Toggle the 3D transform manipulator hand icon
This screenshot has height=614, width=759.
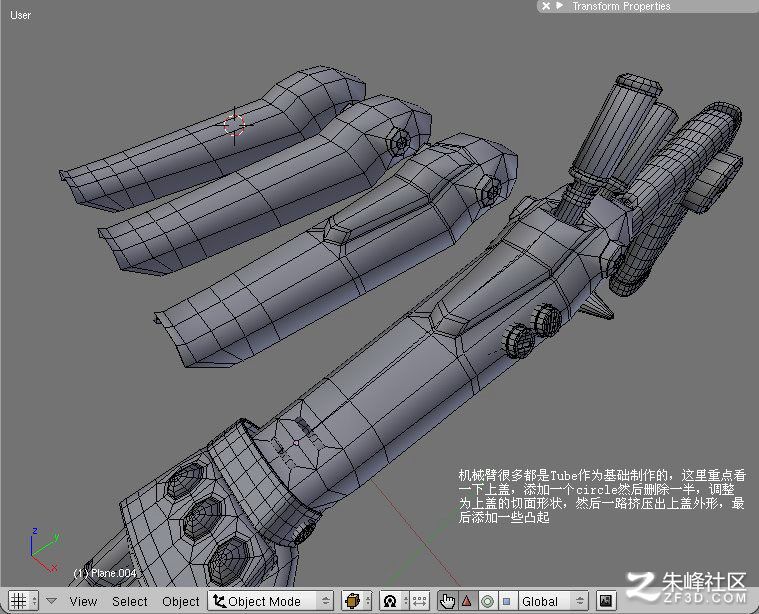[x=447, y=601]
